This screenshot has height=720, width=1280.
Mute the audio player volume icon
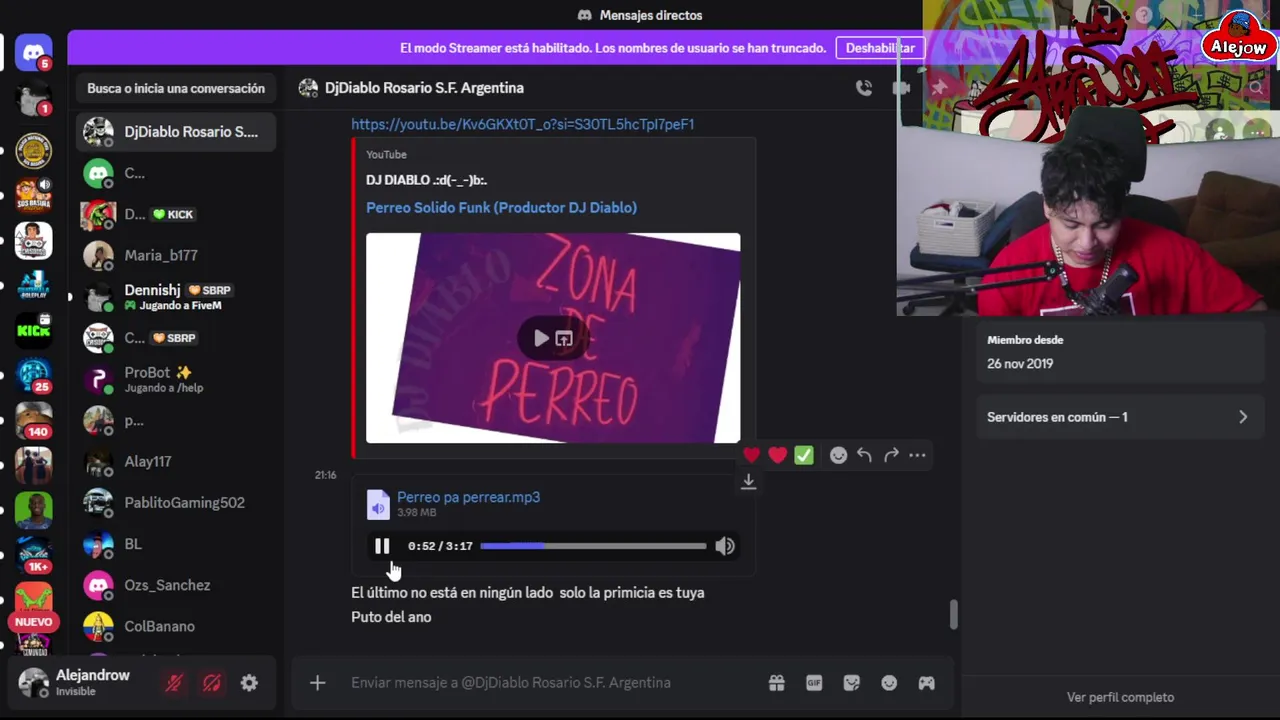(725, 546)
